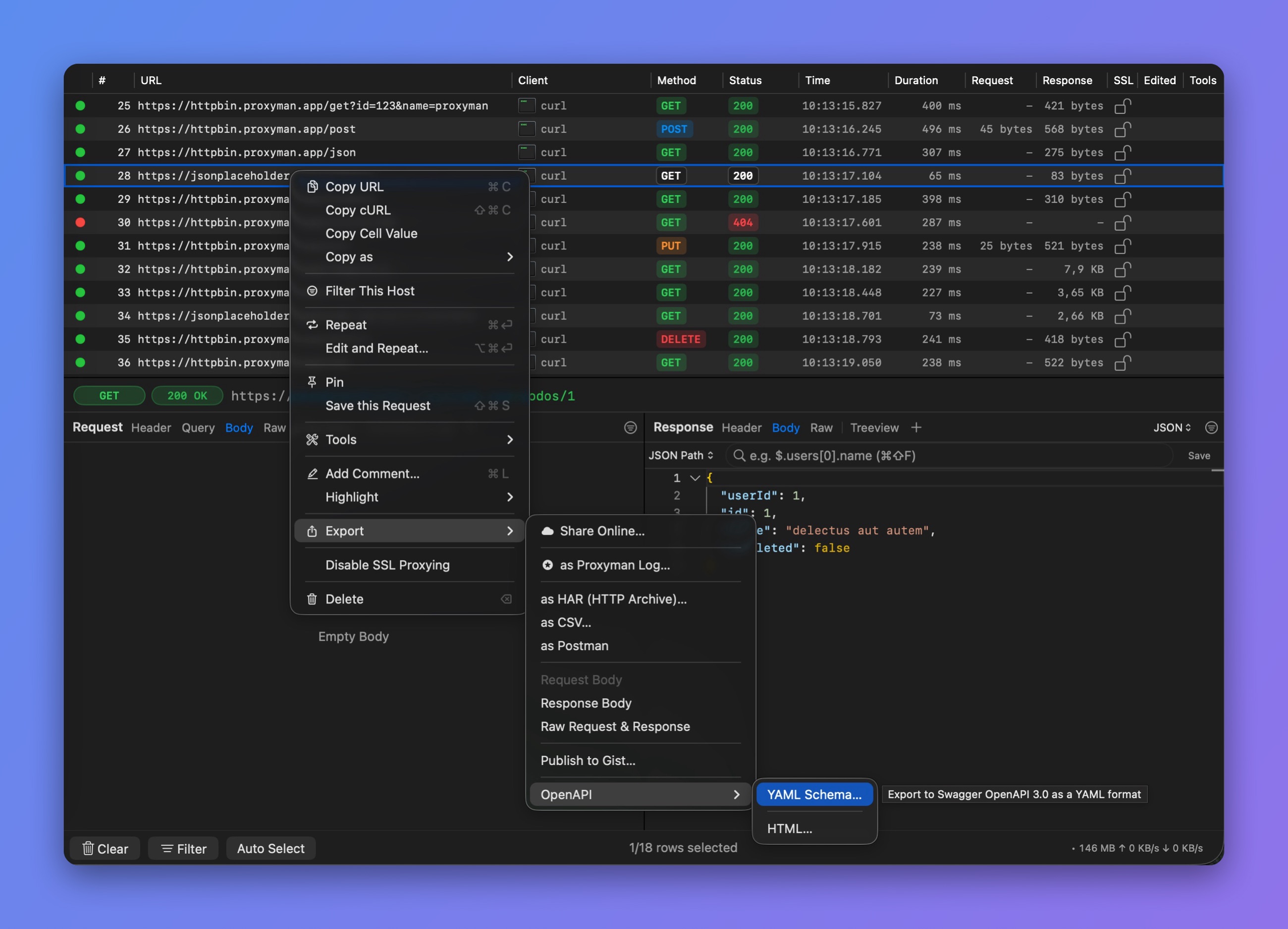Click the Filter This Host icon
This screenshot has height=929, width=1288.
(x=312, y=291)
